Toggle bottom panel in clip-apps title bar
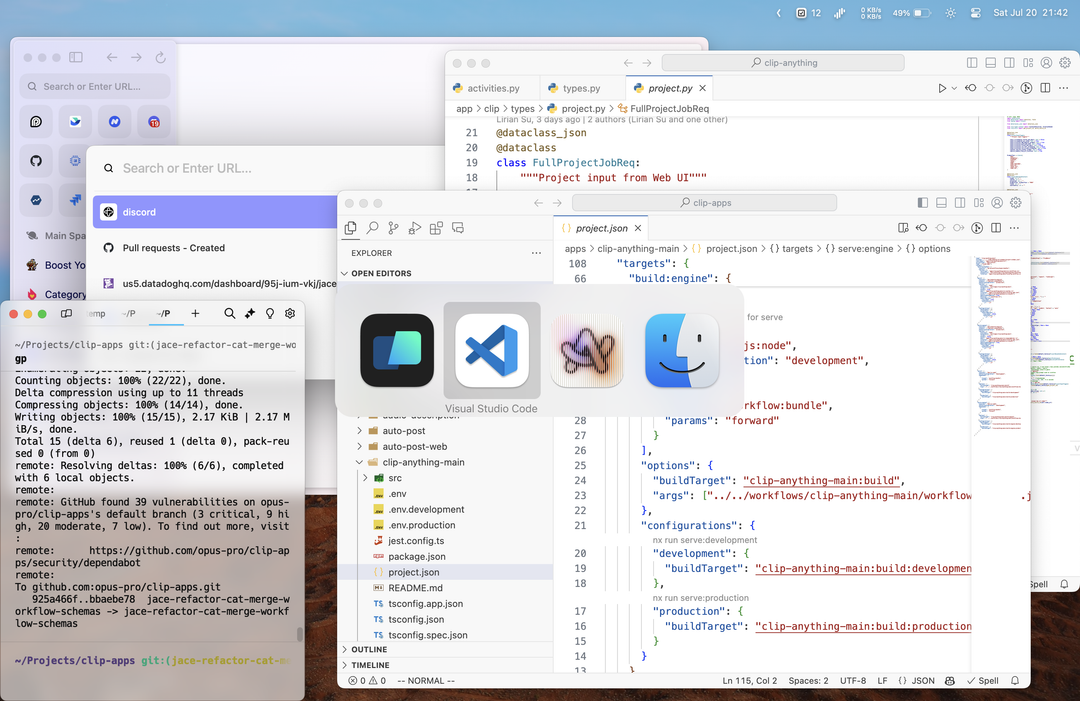 [x=940, y=203]
